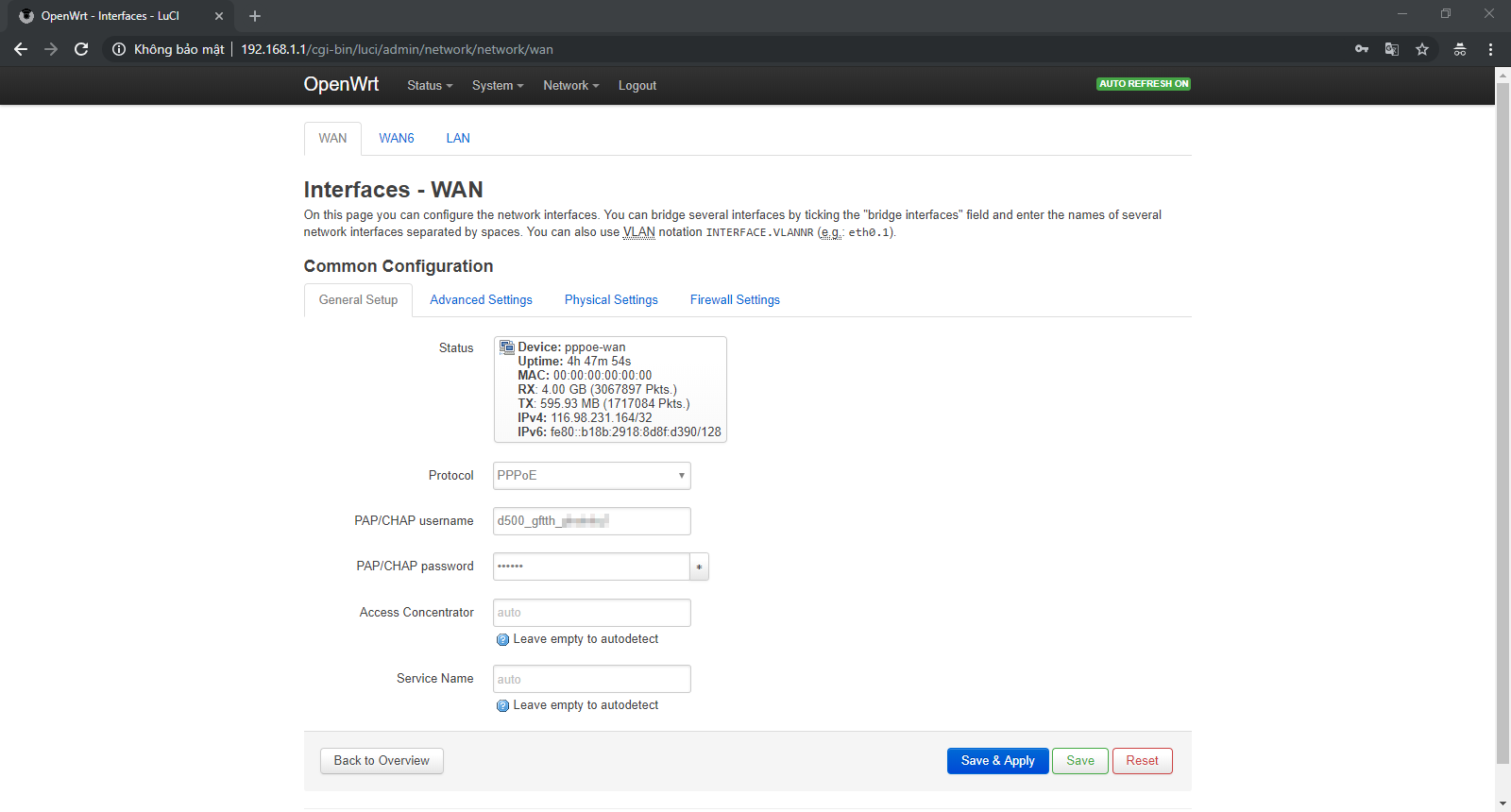Go back to the previous page
The height and width of the screenshot is (812, 1511).
[21, 49]
